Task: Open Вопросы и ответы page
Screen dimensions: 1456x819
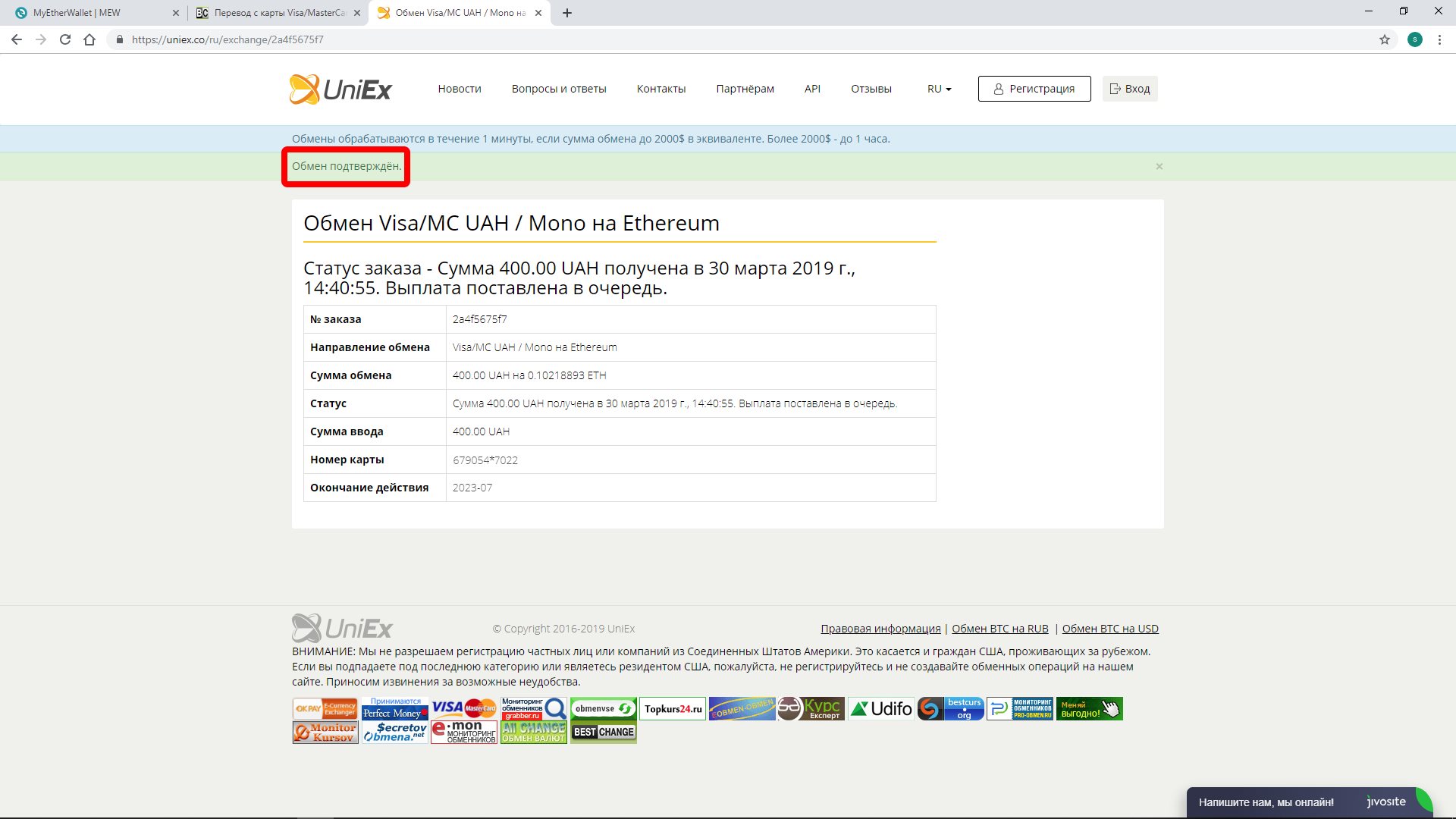Action: coord(559,89)
